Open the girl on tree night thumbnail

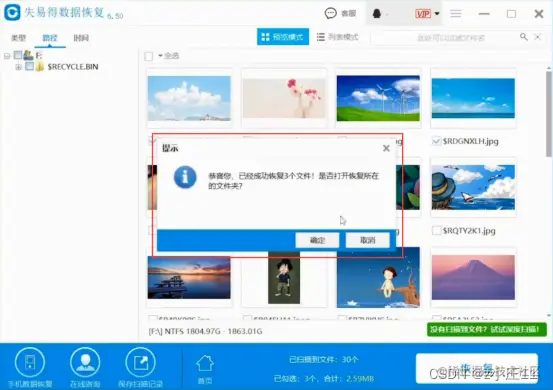point(378,278)
